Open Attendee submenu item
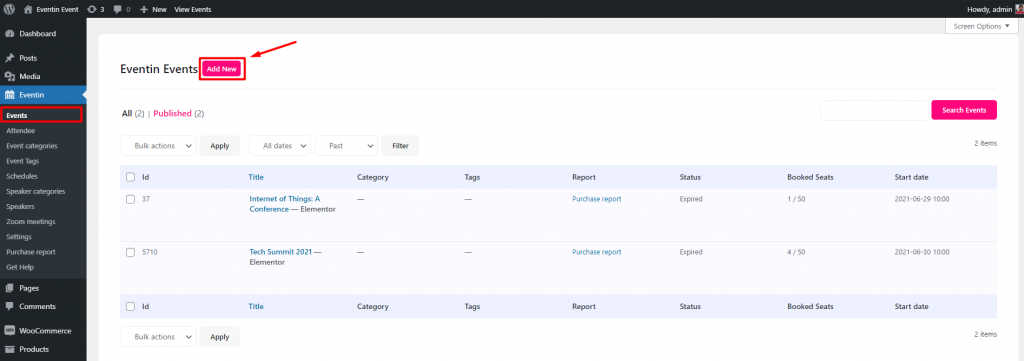This screenshot has width=1024, height=361. [x=21, y=131]
